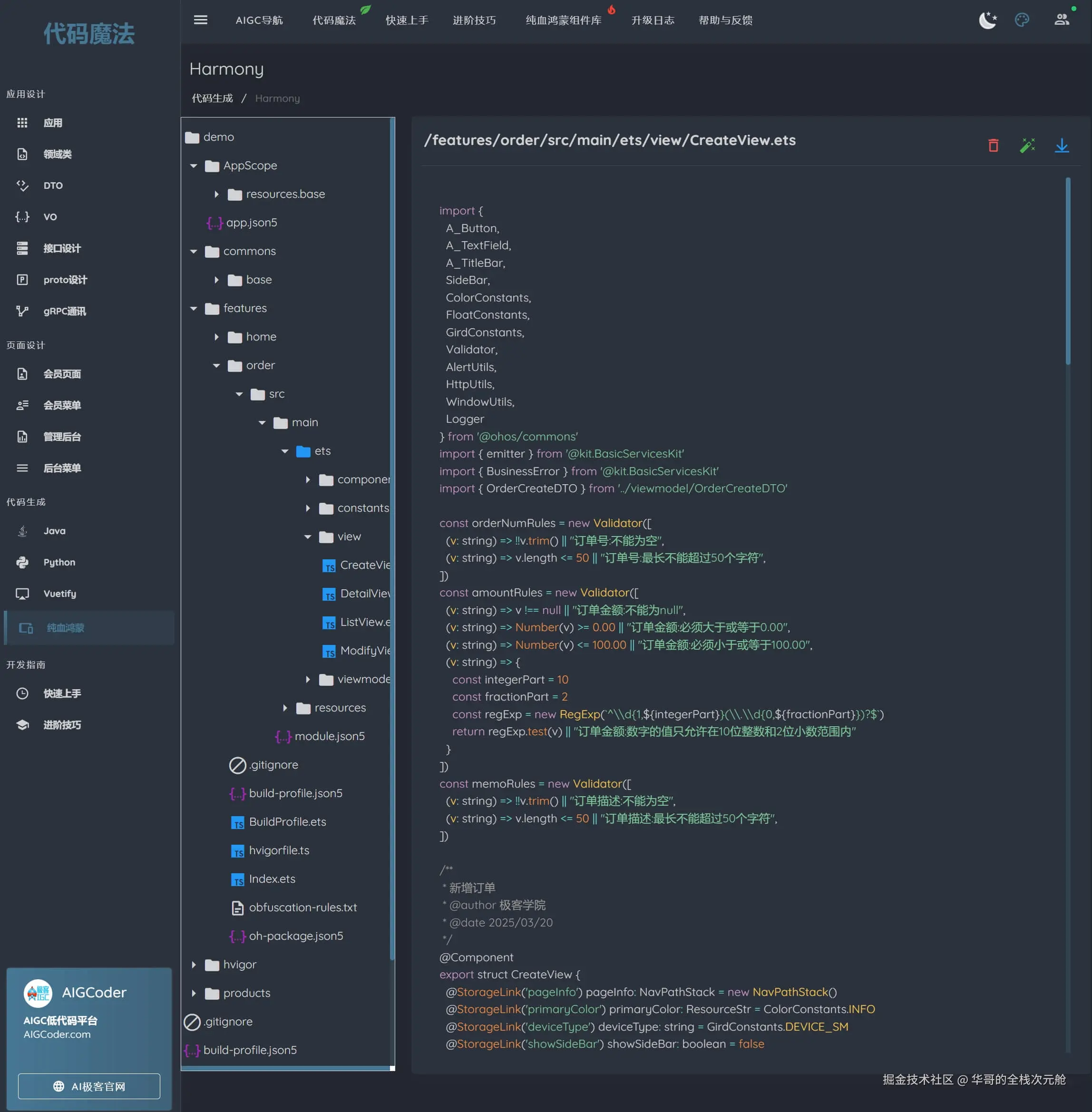Open the Python code generator item
This screenshot has width=1092, height=1112.
59,562
